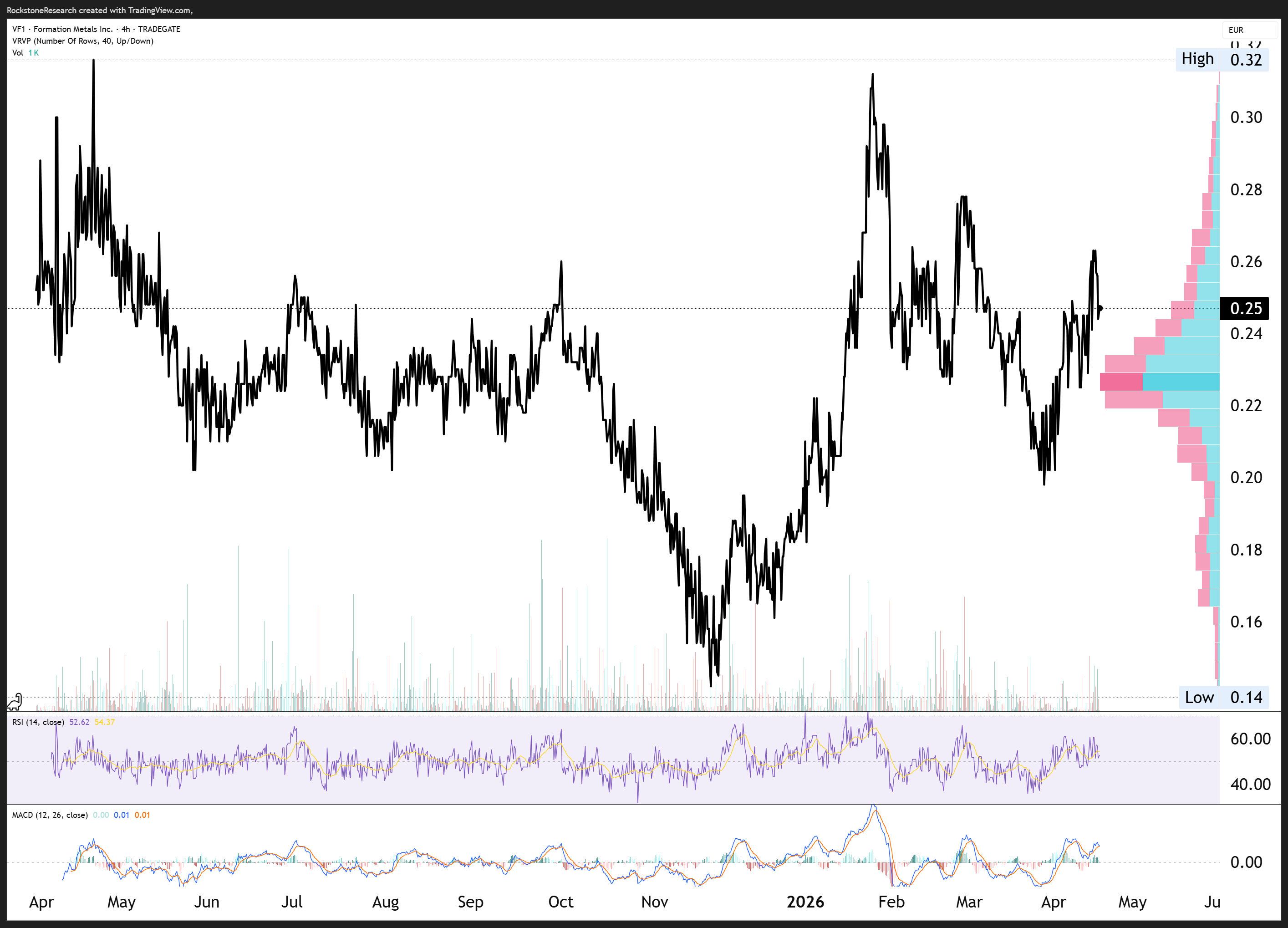1288x928 pixels.
Task: Click the black 0.25 current price label
Action: click(1245, 308)
